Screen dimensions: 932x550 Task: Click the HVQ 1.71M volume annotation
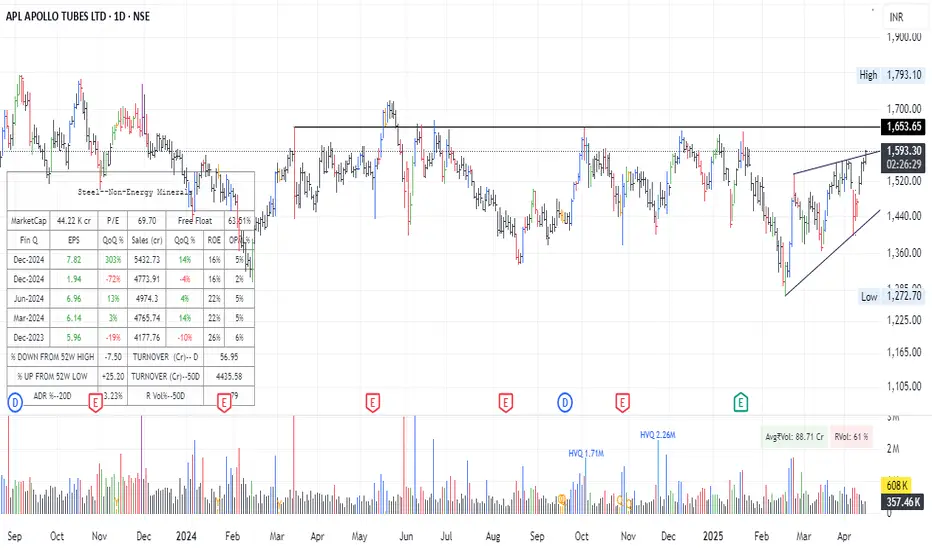point(585,453)
